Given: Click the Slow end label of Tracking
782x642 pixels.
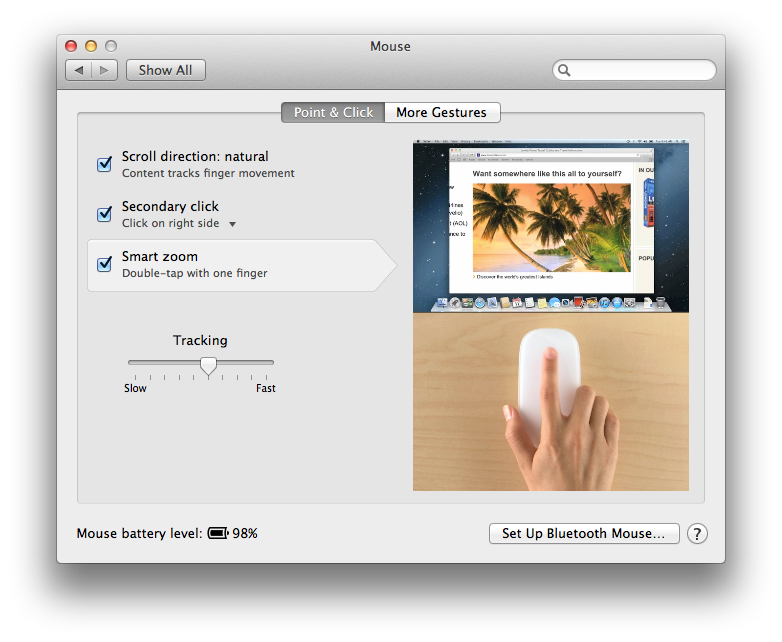Looking at the screenshot, I should [135, 388].
